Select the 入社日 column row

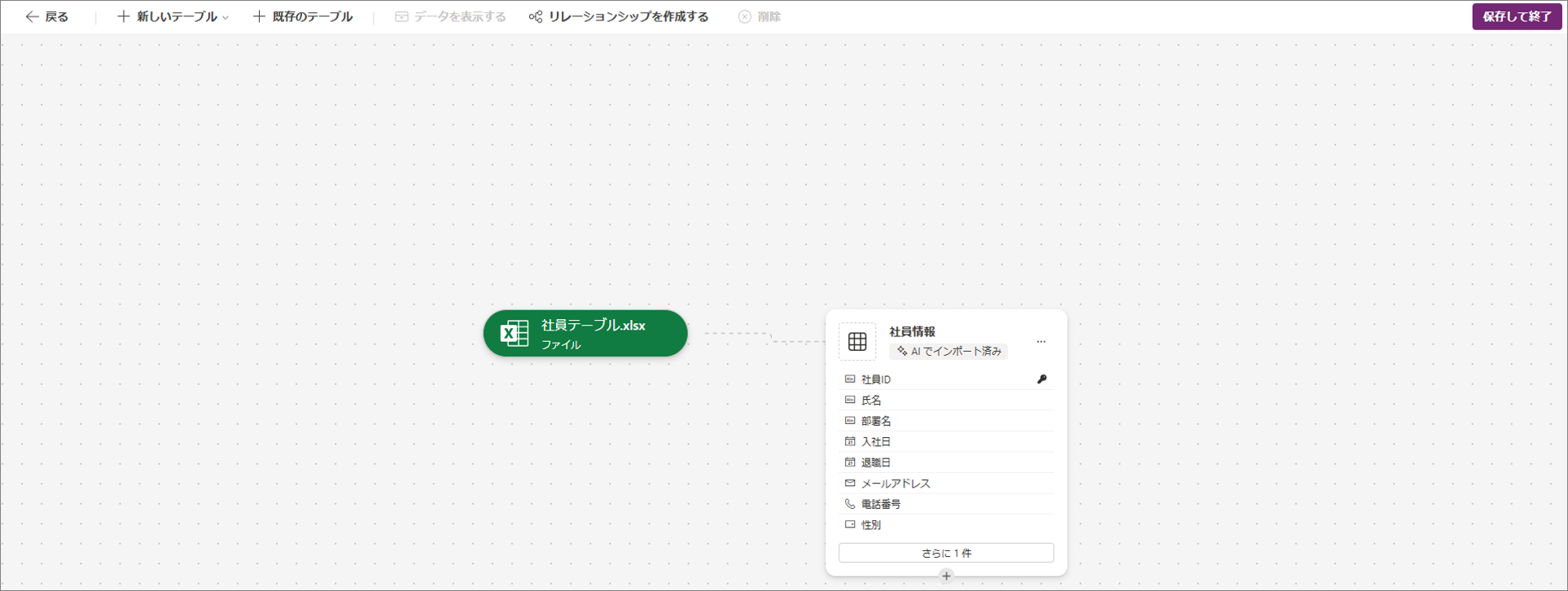[x=946, y=442]
